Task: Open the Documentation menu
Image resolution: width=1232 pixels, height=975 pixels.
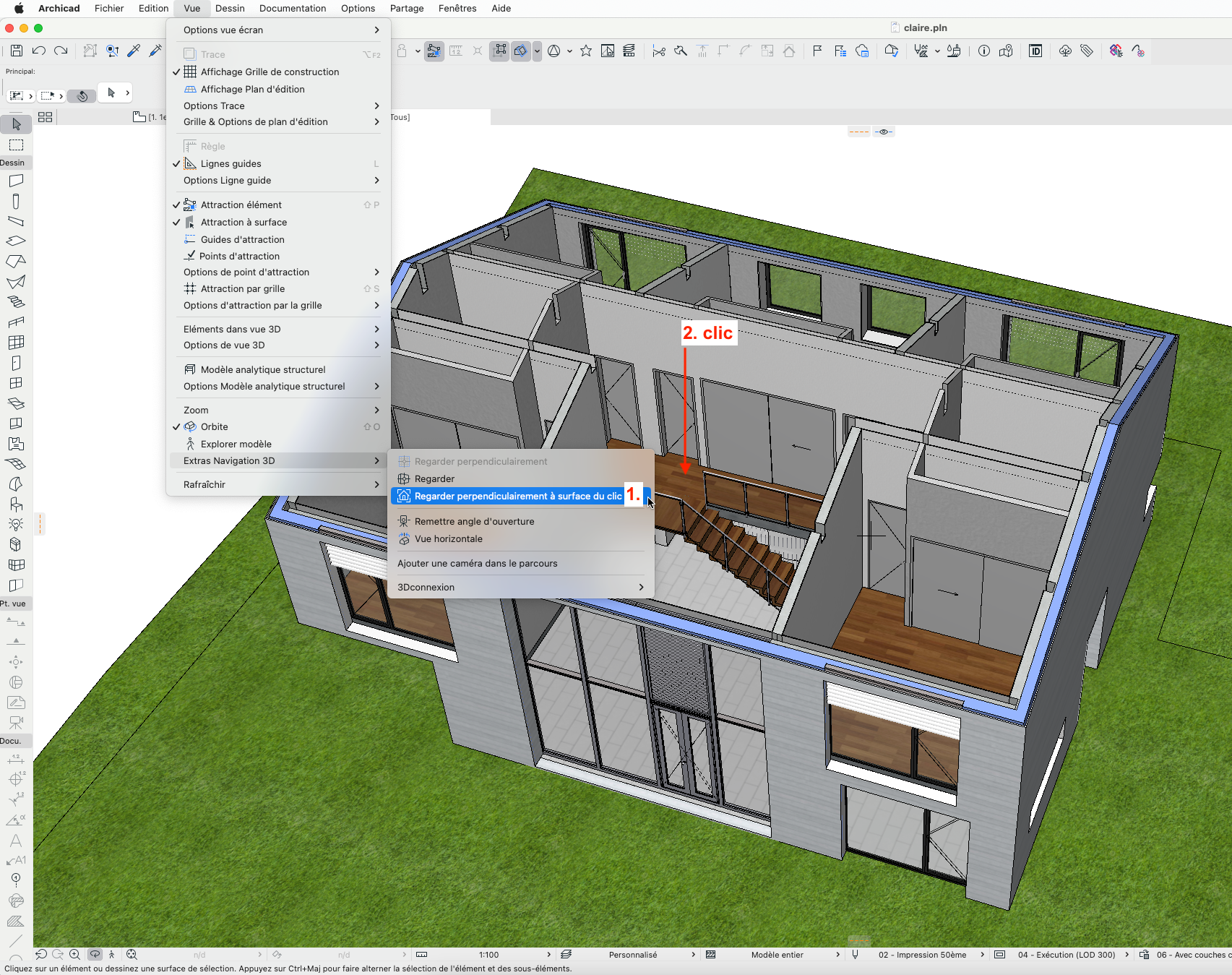Action: click(293, 9)
